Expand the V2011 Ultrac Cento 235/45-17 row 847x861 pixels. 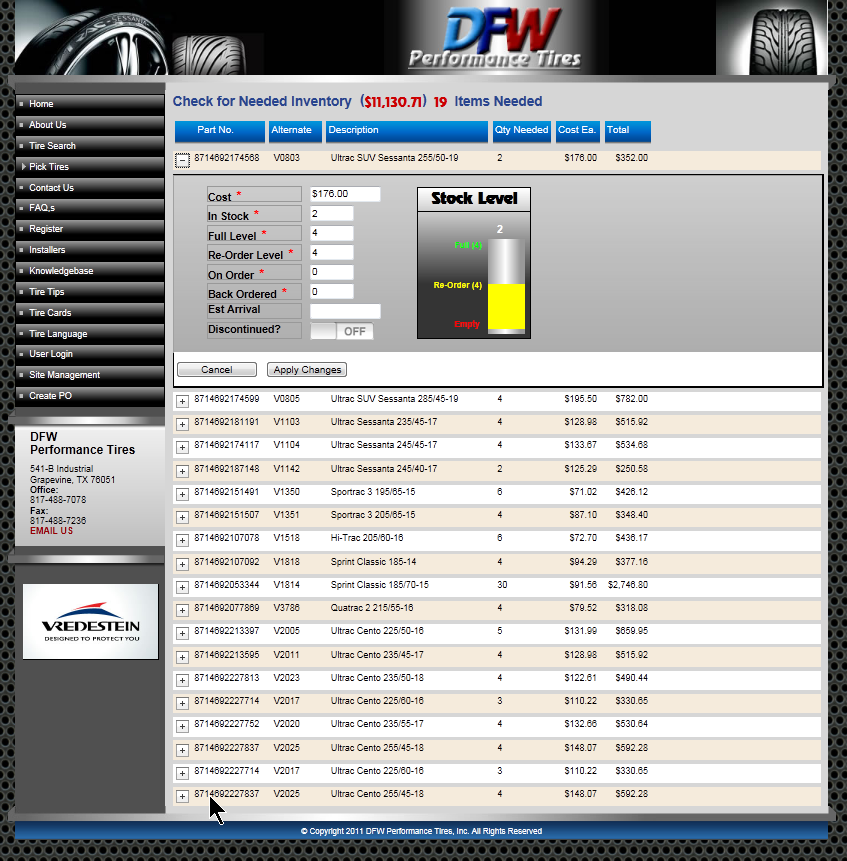coord(182,657)
